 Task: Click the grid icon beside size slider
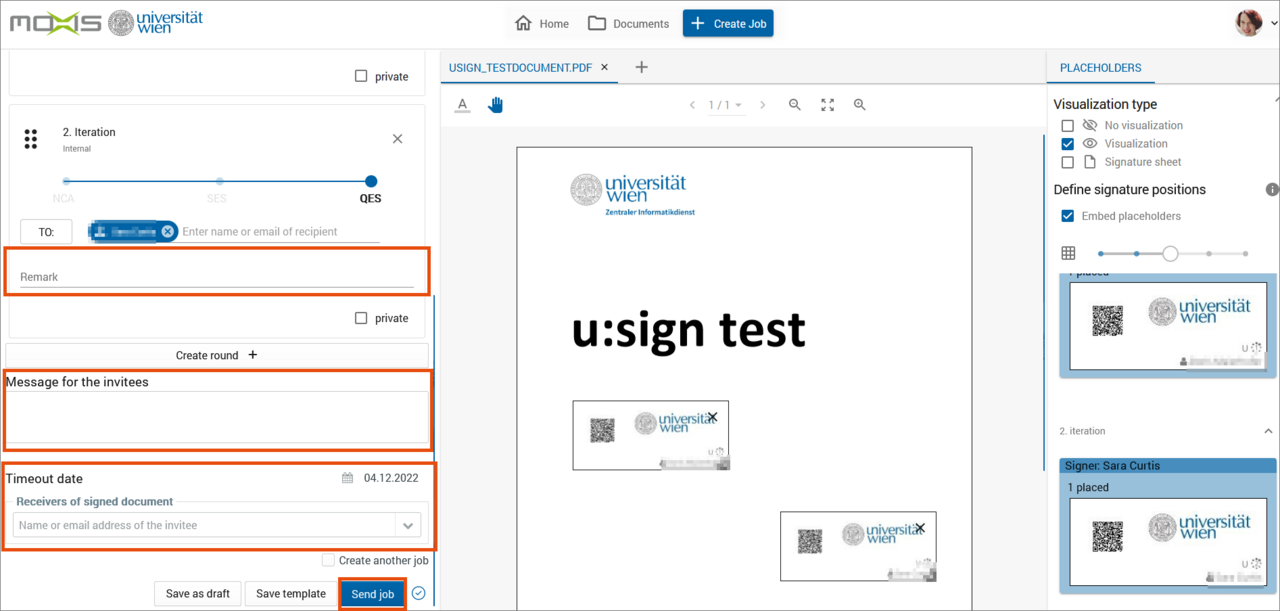coord(1068,254)
